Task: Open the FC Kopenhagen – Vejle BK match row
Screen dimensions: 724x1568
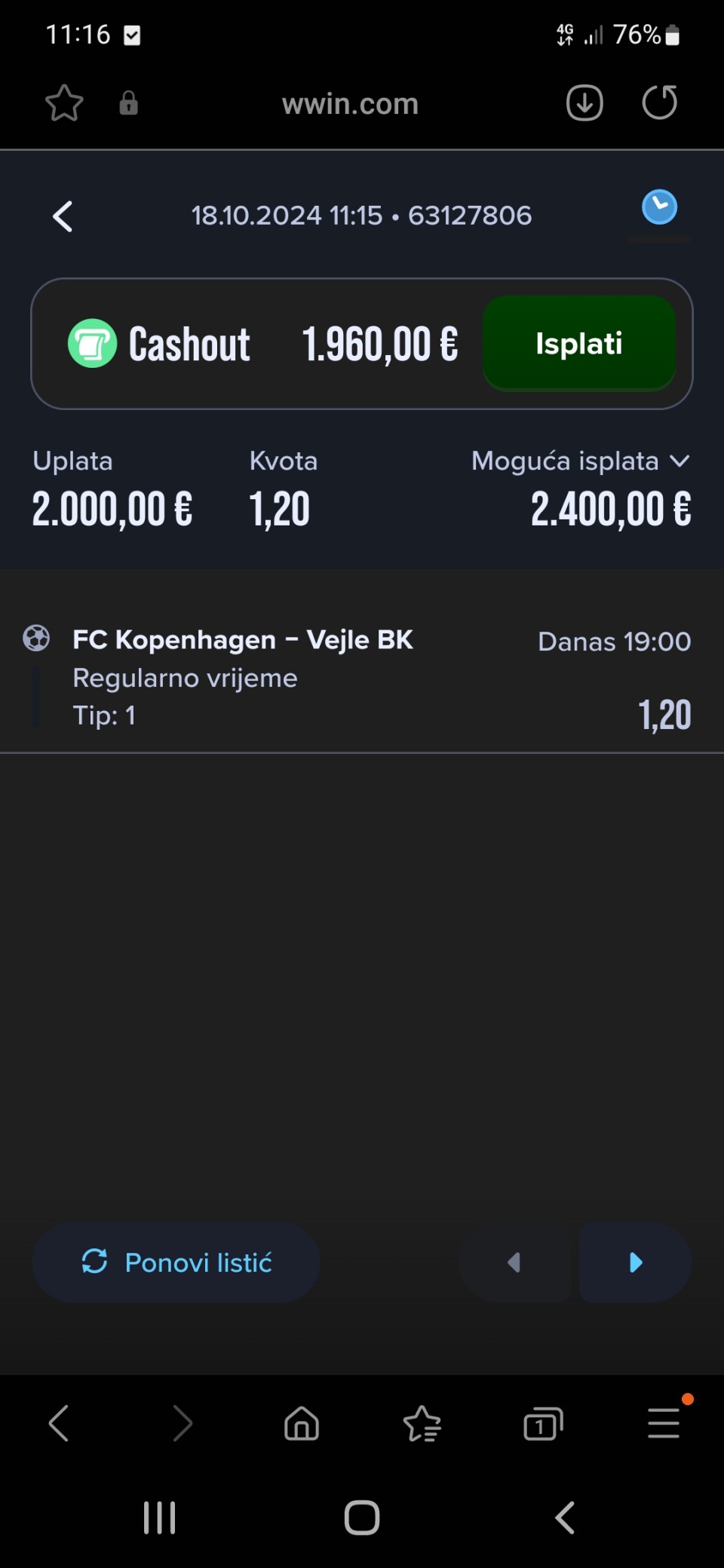Action: tap(362, 677)
